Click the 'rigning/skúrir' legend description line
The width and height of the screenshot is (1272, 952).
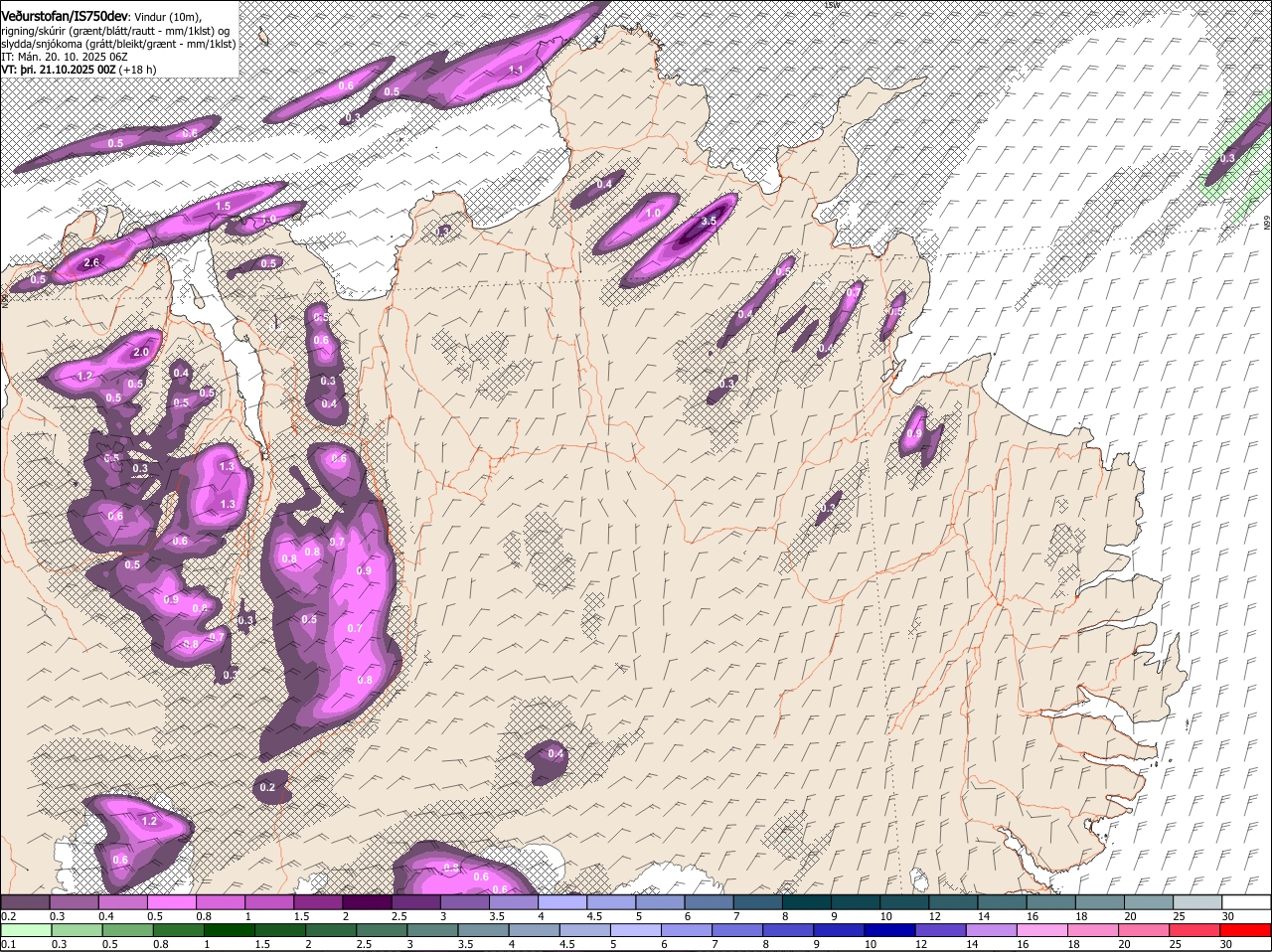coord(115,31)
